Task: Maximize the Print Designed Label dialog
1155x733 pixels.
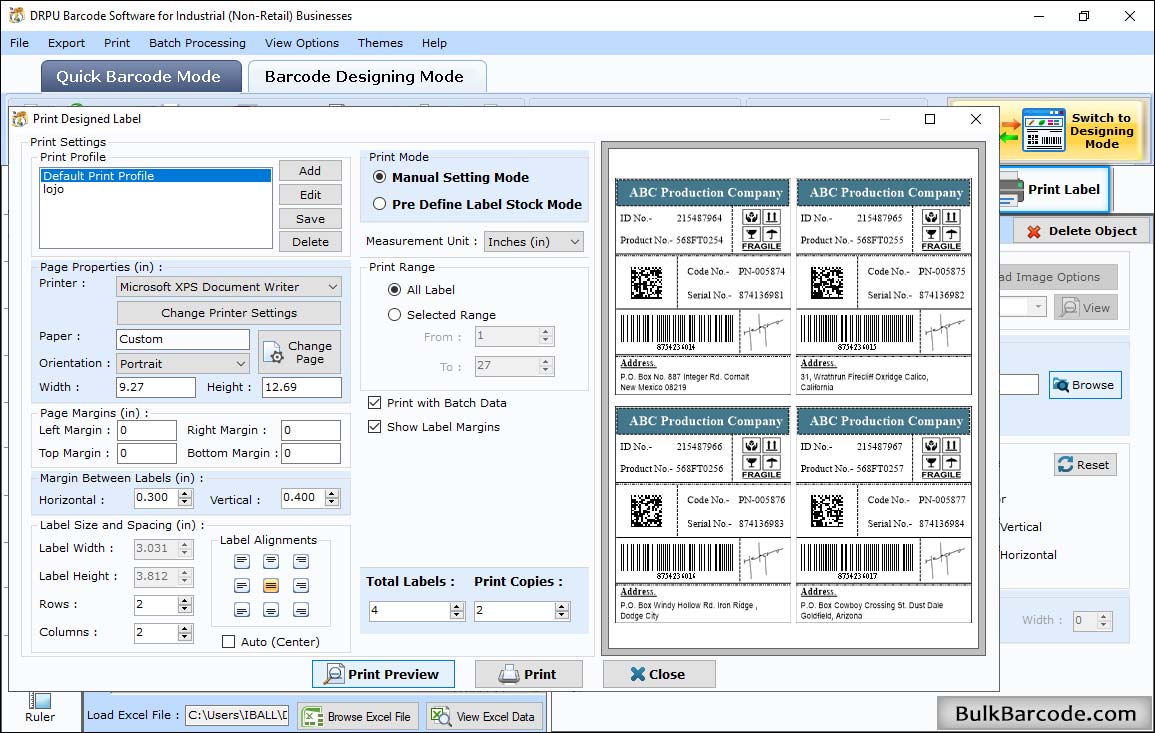Action: coord(930,119)
